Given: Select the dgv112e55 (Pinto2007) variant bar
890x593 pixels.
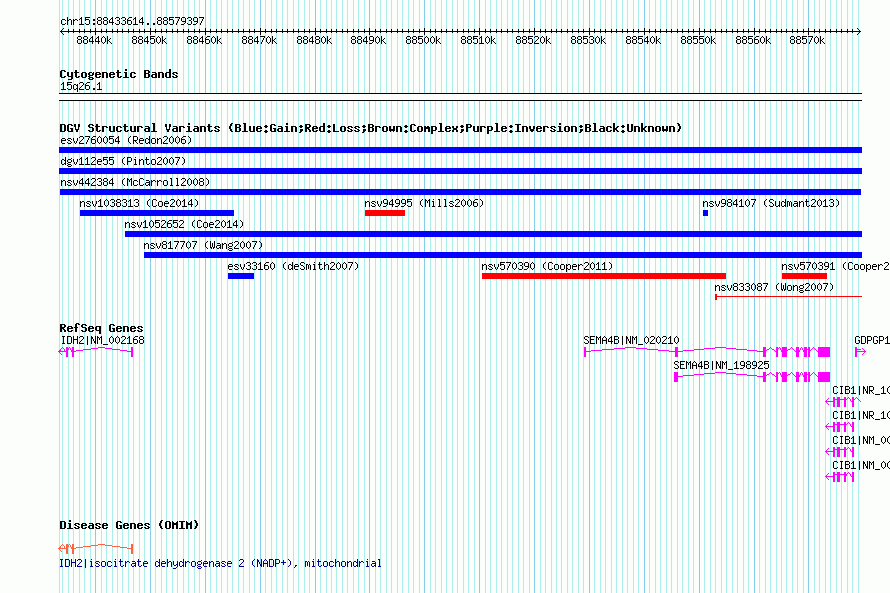Looking at the screenshot, I should click(x=460, y=171).
